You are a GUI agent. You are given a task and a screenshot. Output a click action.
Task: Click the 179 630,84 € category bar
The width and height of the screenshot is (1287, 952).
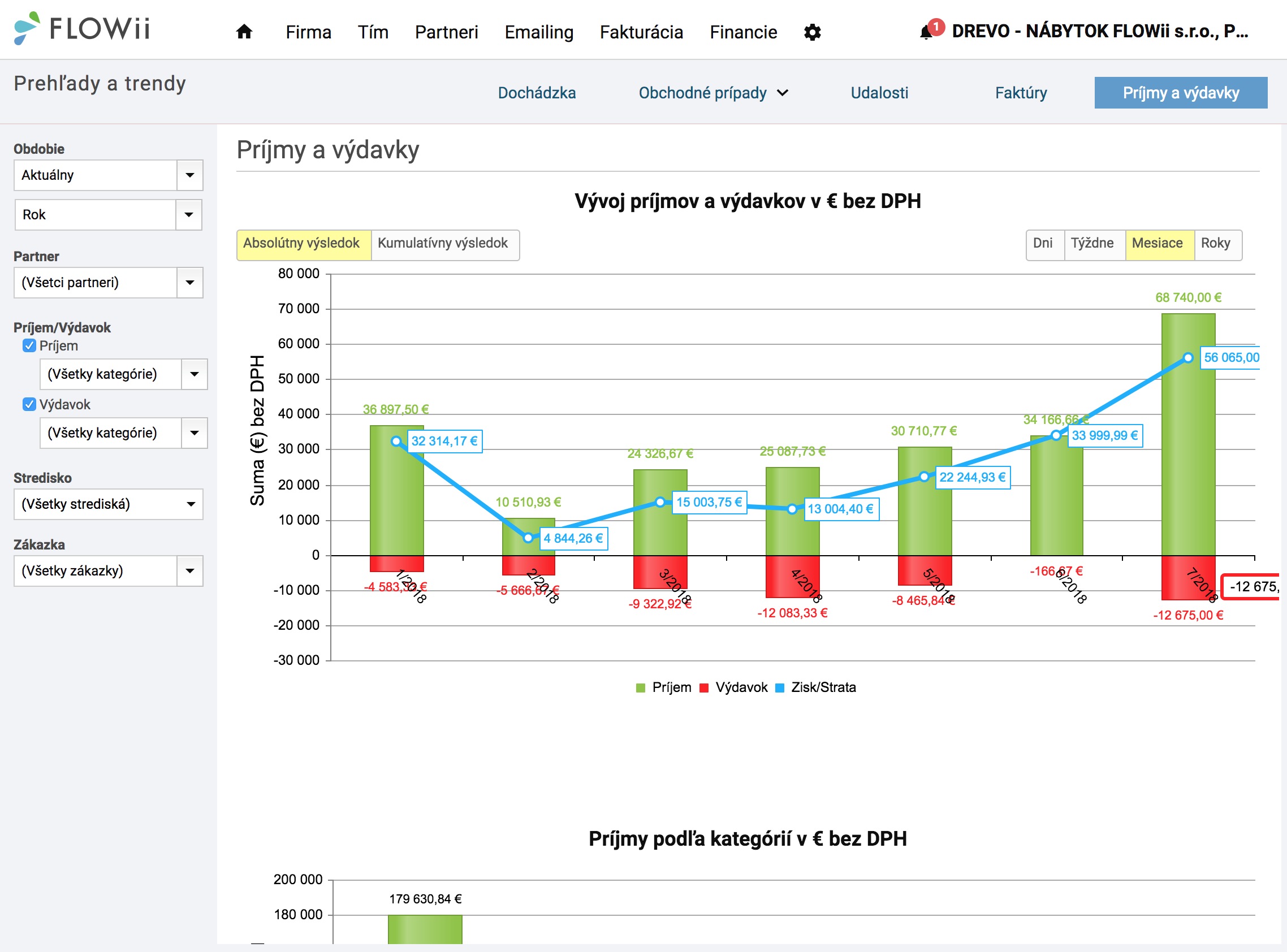point(425,929)
